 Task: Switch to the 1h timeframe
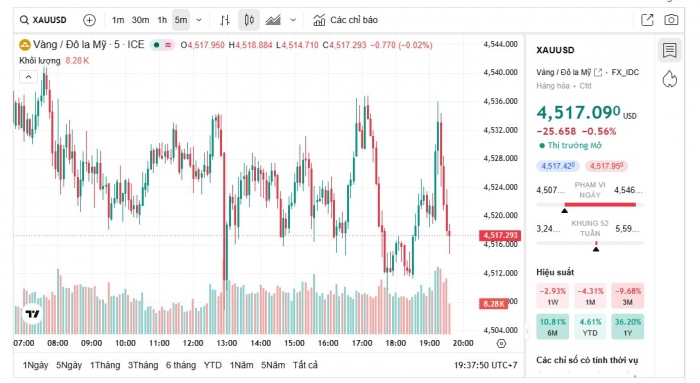pyautogui.click(x=162, y=20)
